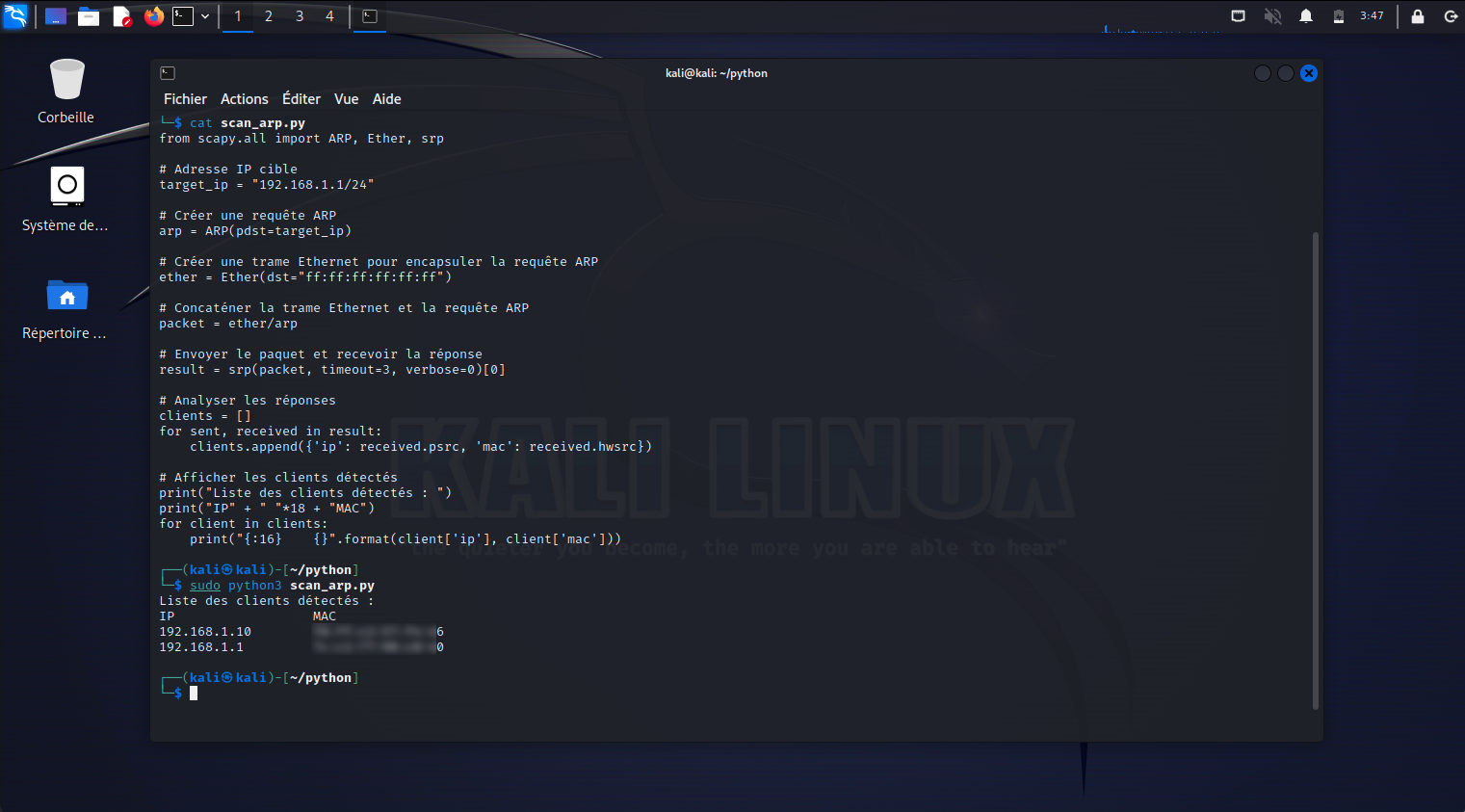Click the clock showing 3:47
The image size is (1465, 812).
[1372, 15]
